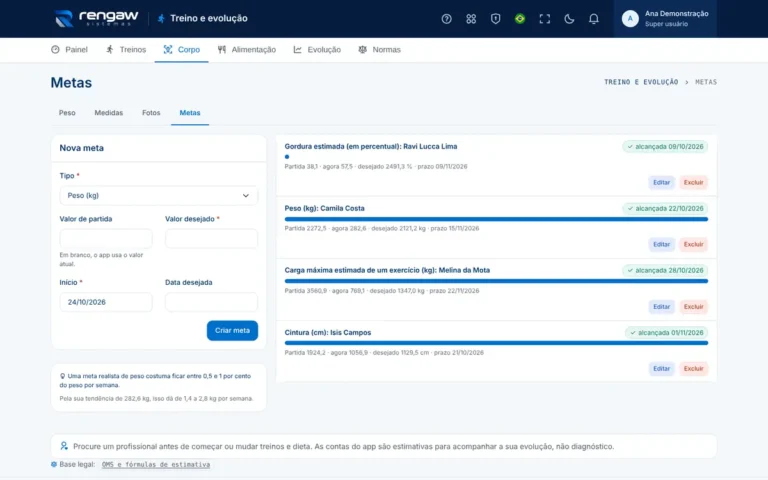The height and width of the screenshot is (480, 768).
Task: Open the Normas menu
Action: (380, 49)
